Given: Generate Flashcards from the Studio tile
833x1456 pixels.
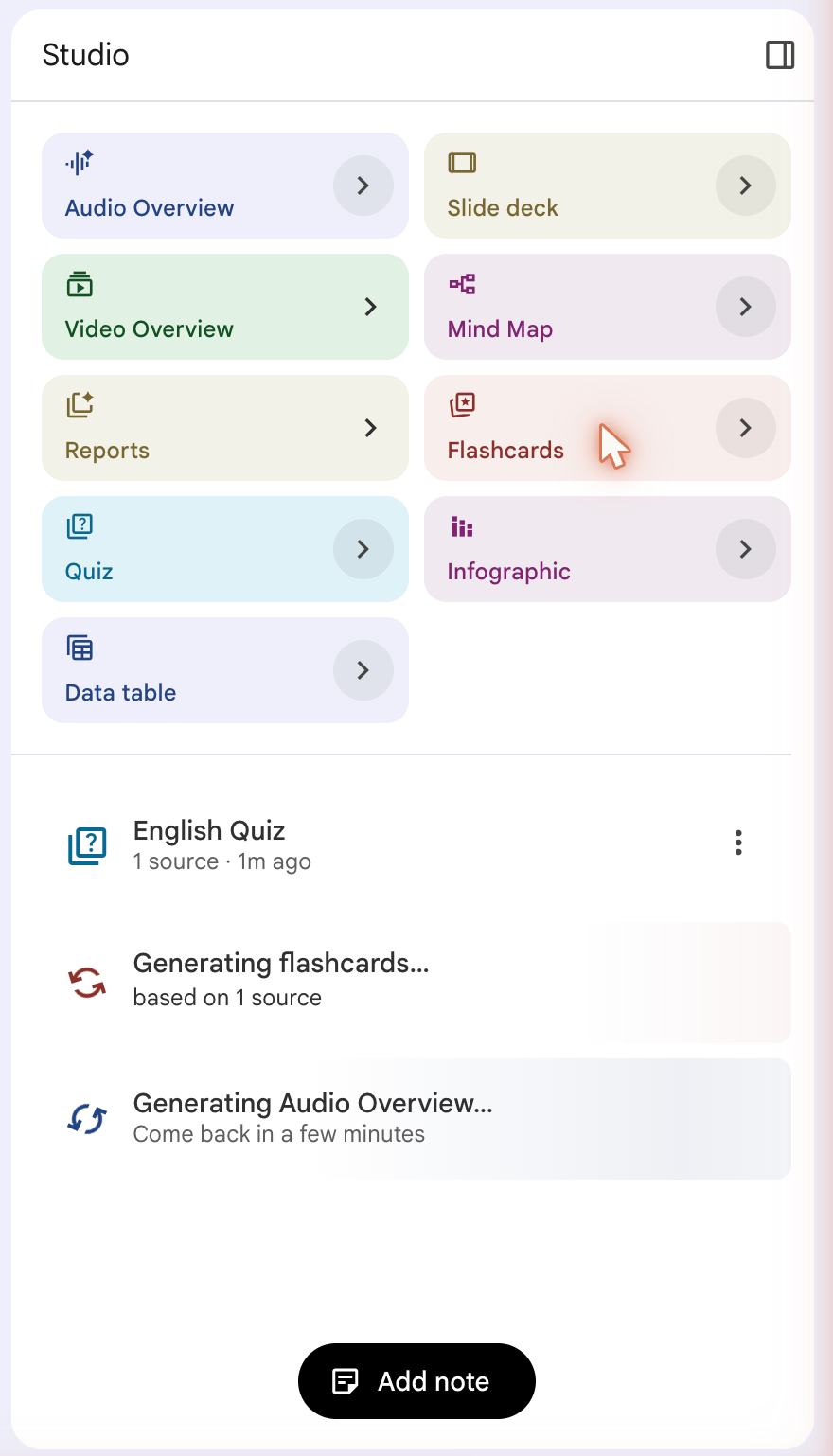Looking at the screenshot, I should pyautogui.click(x=568, y=428).
